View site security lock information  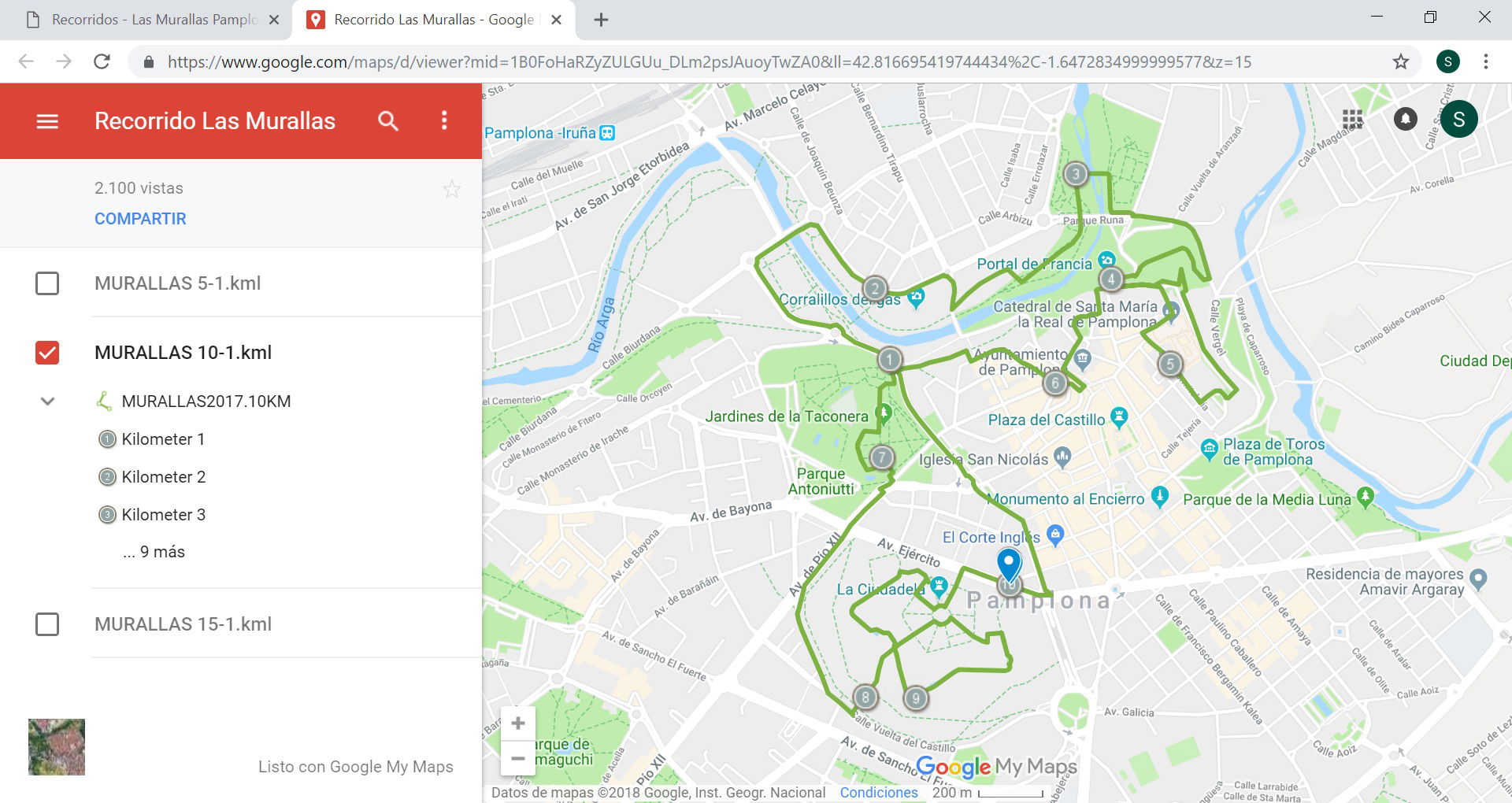pyautogui.click(x=148, y=61)
